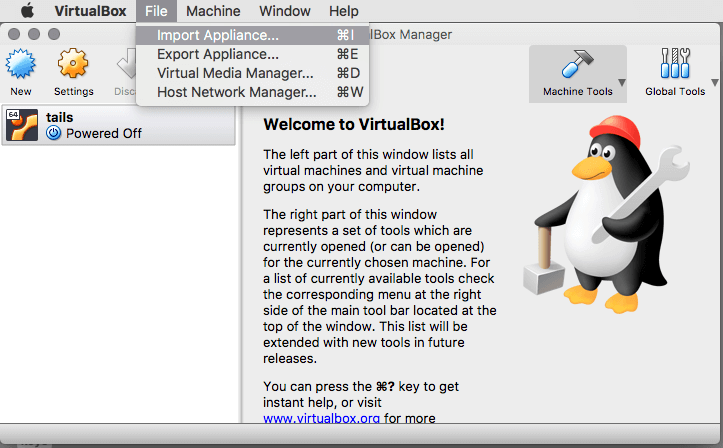The image size is (723, 448).
Task: Click the red close window button
Action: click(x=14, y=34)
